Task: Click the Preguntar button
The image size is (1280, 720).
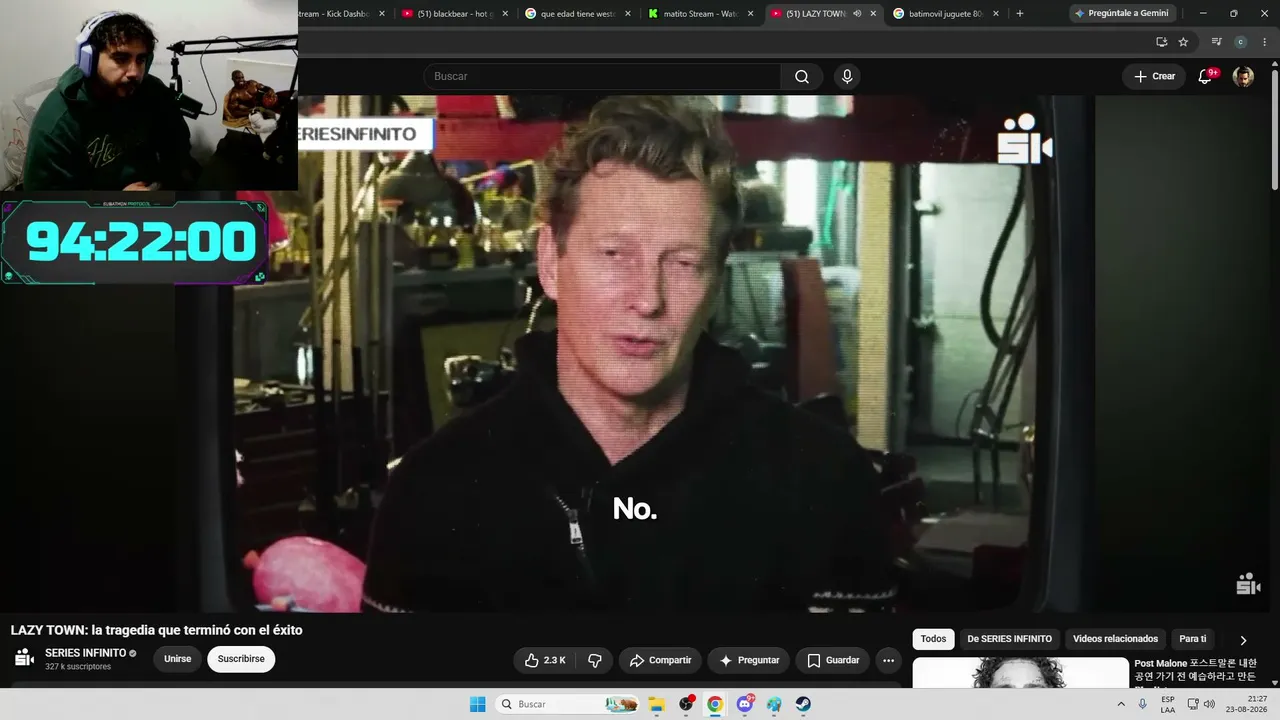Action: click(749, 660)
